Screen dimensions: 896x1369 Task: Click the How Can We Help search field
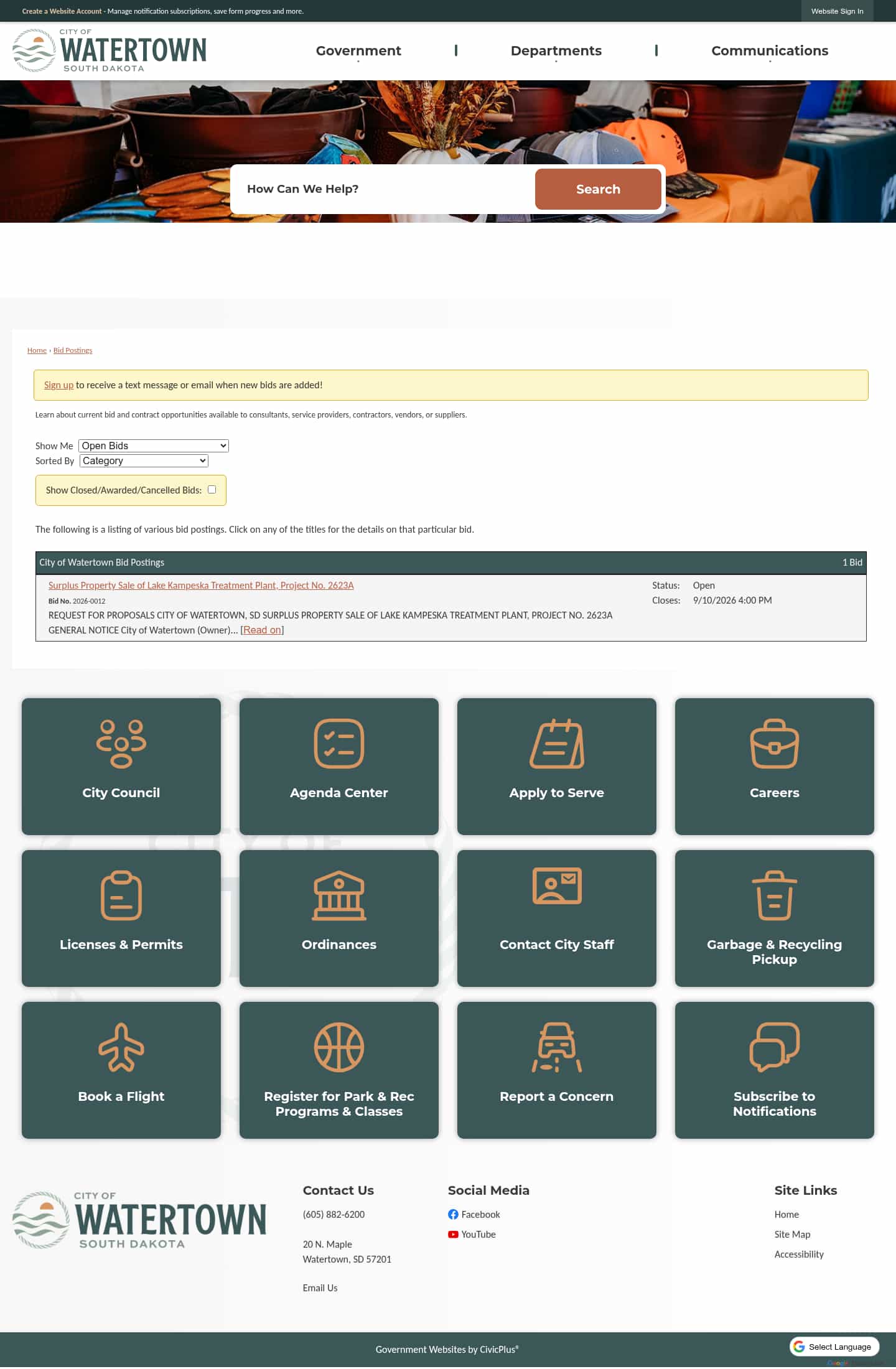[383, 189]
